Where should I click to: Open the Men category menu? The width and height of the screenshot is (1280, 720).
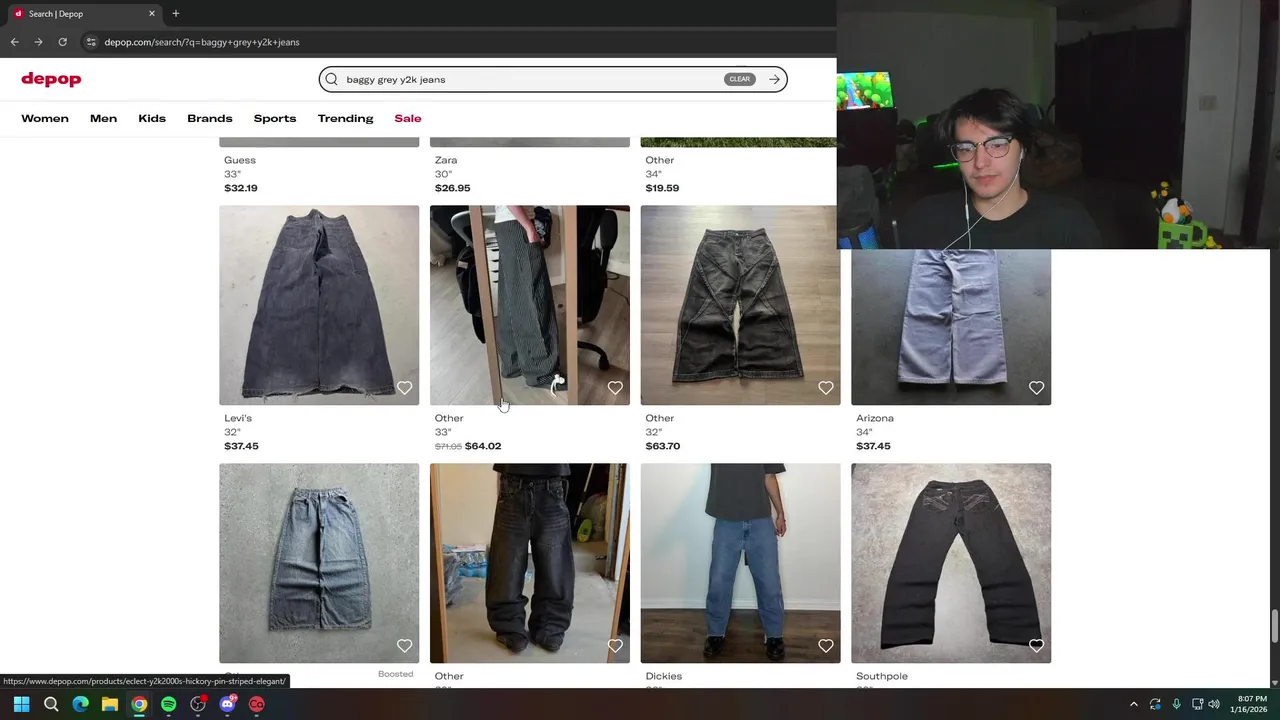coord(103,118)
